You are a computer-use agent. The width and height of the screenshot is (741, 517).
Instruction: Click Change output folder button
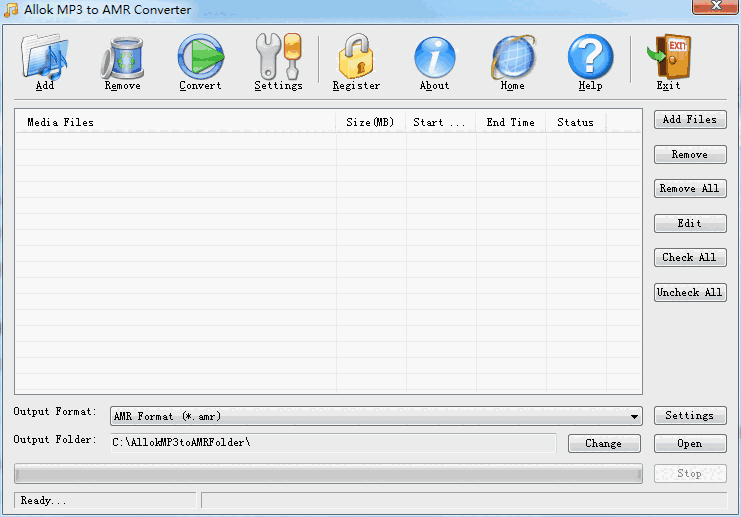point(604,443)
